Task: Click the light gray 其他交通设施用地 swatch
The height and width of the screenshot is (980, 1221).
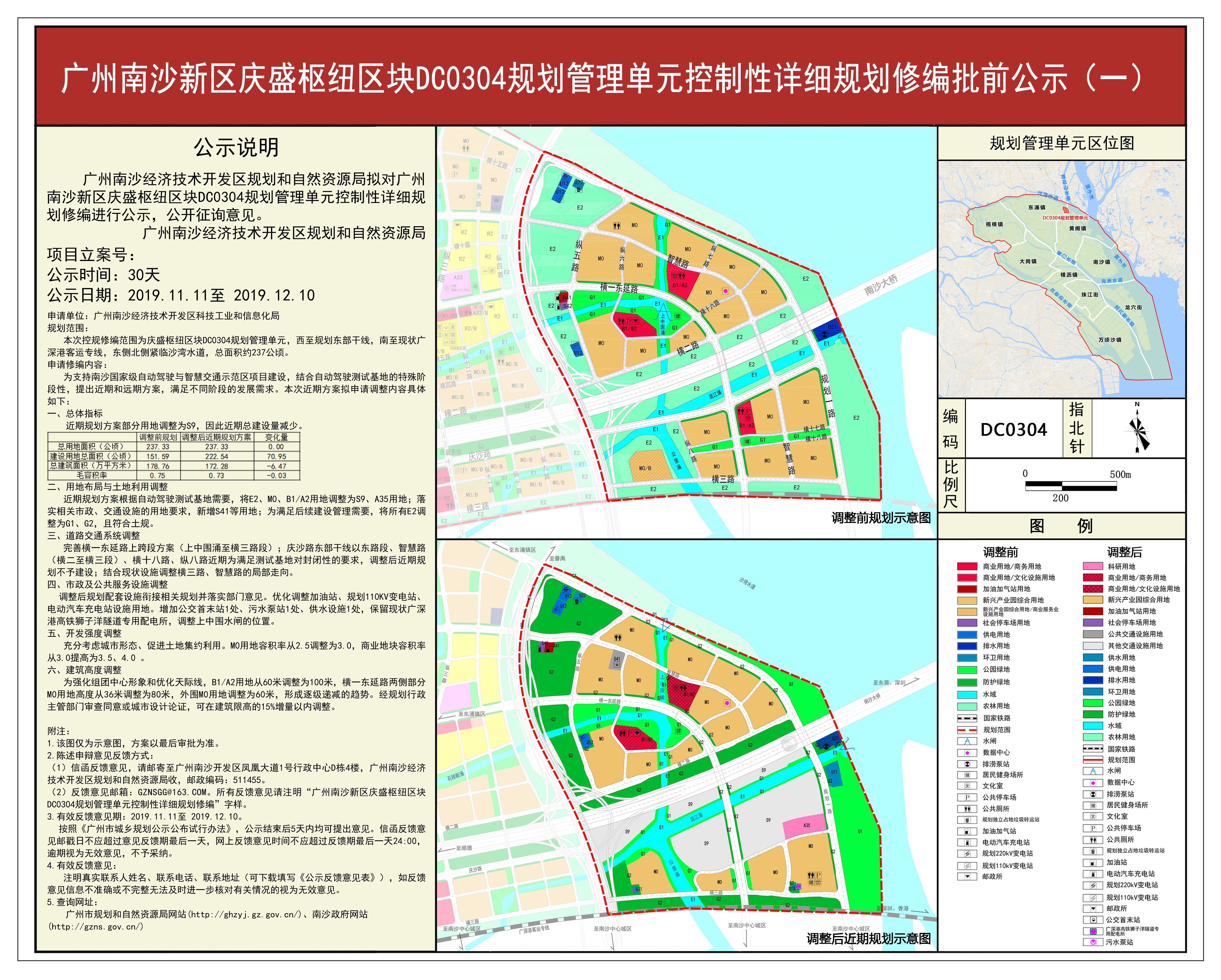Action: 1093,646
